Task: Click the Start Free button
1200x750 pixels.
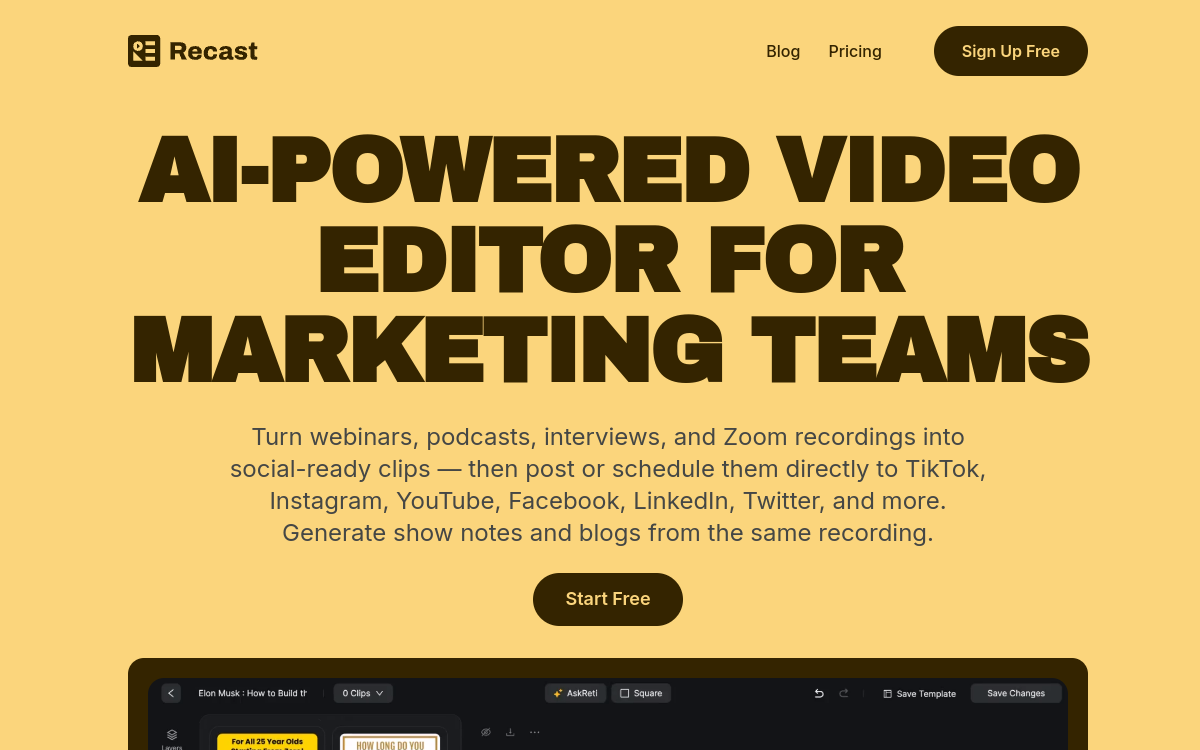Action: 608,599
